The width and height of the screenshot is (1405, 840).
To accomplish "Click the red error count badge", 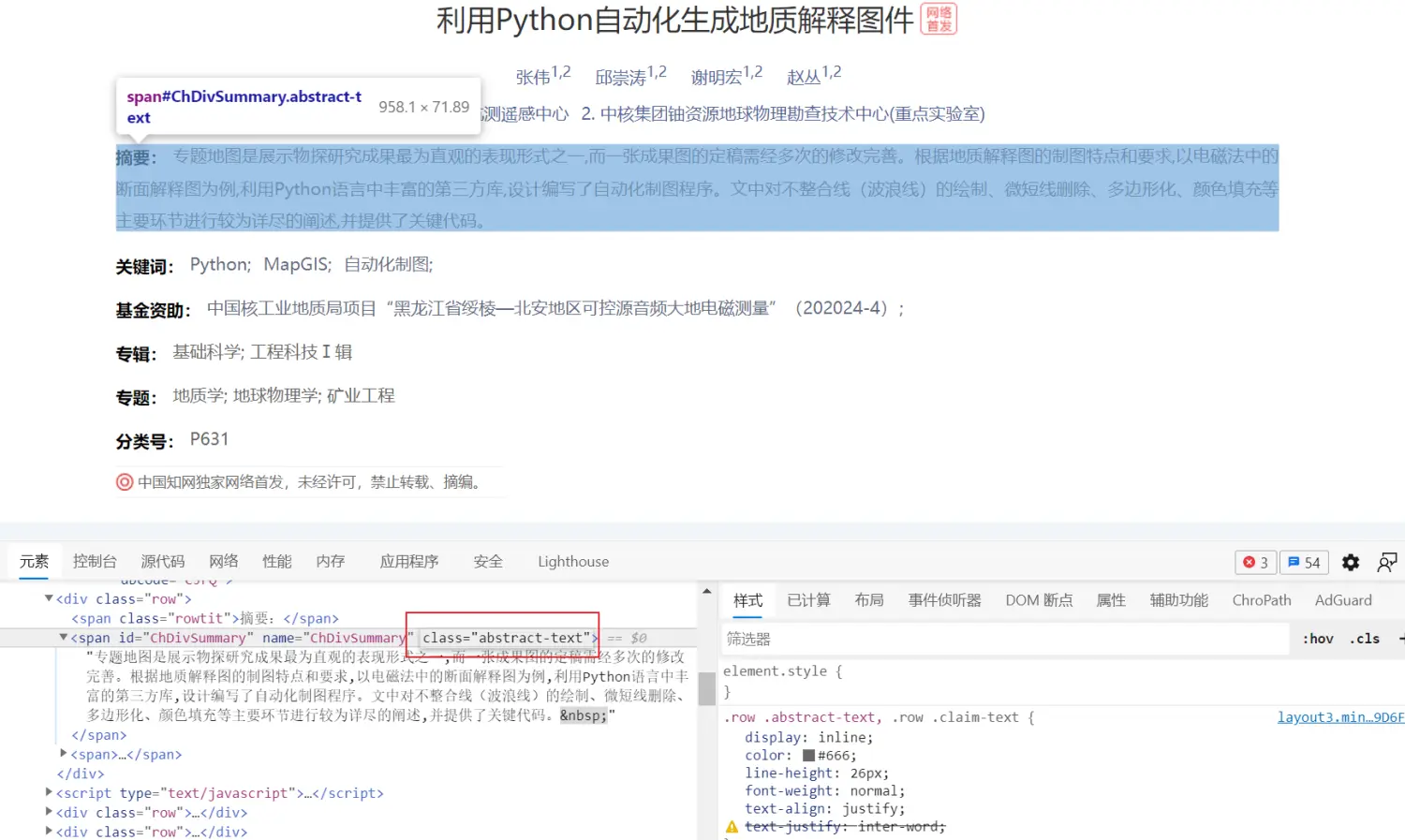I will coord(1255,562).
